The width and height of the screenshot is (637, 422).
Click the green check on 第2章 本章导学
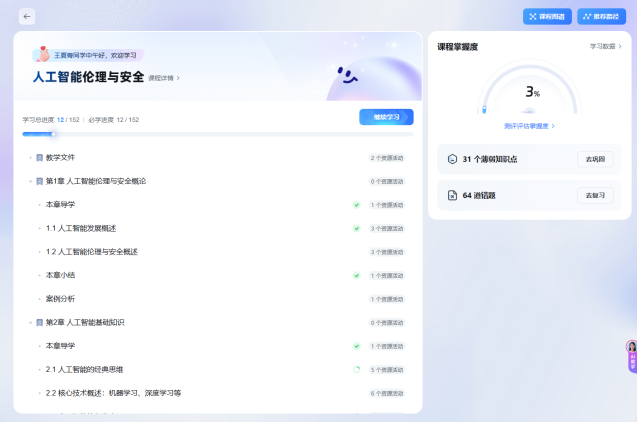point(357,346)
